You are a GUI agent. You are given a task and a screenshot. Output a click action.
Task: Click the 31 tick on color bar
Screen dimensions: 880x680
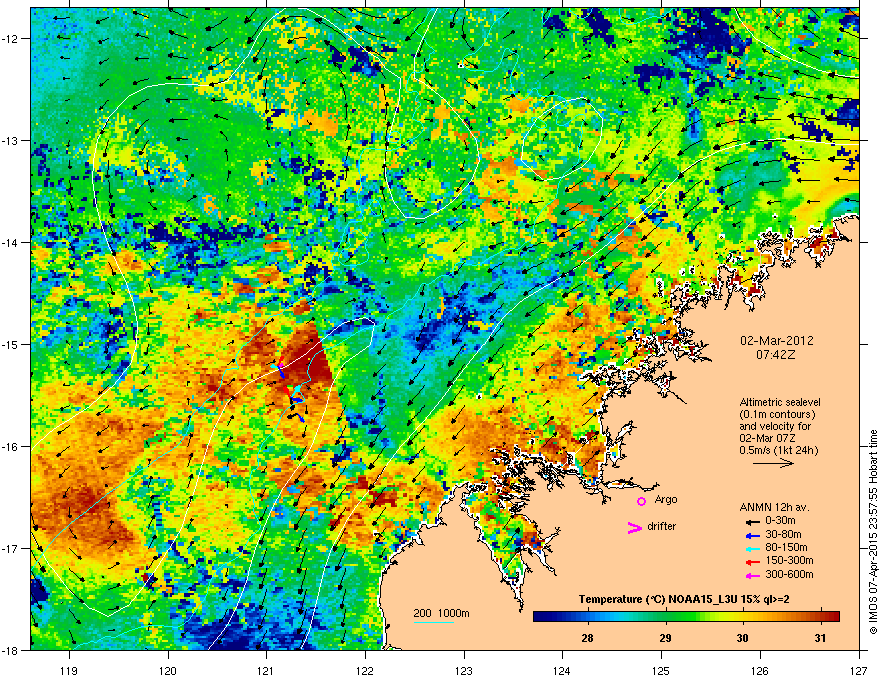point(821,638)
